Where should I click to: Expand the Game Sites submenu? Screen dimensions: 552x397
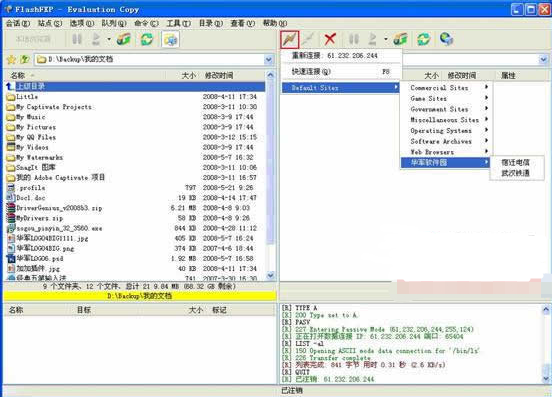pyautogui.click(x=446, y=99)
